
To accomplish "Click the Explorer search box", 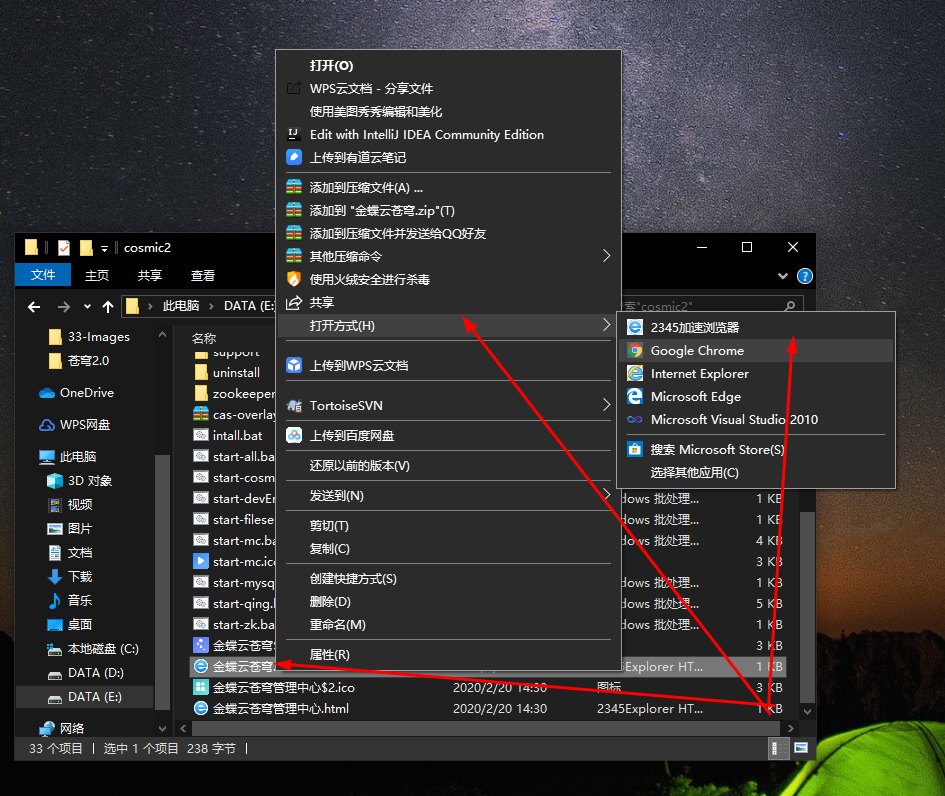I will [711, 306].
